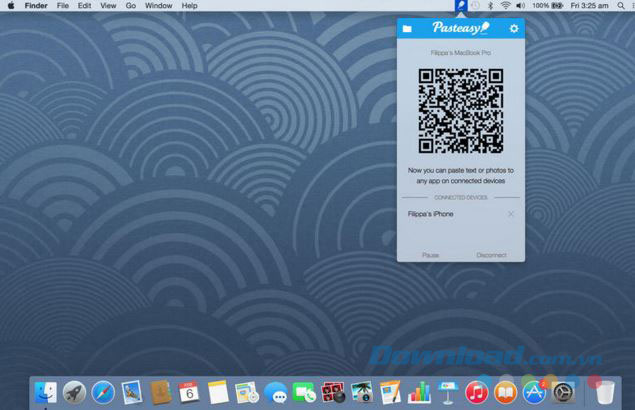Open the Apple menu
Viewport: 635px width, 410px height.
(x=11, y=6)
